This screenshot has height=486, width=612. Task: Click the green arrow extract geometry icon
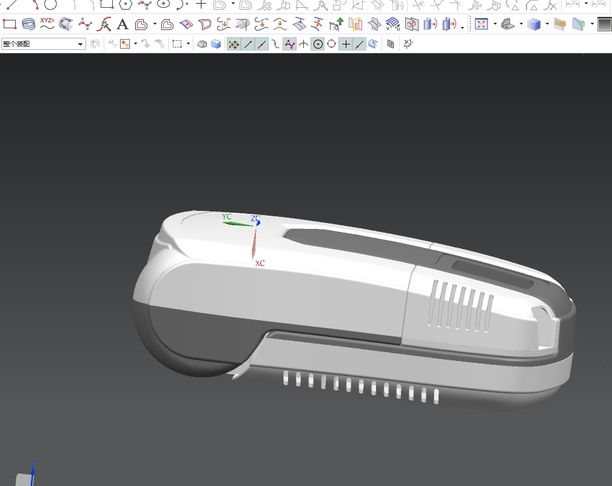point(338,24)
